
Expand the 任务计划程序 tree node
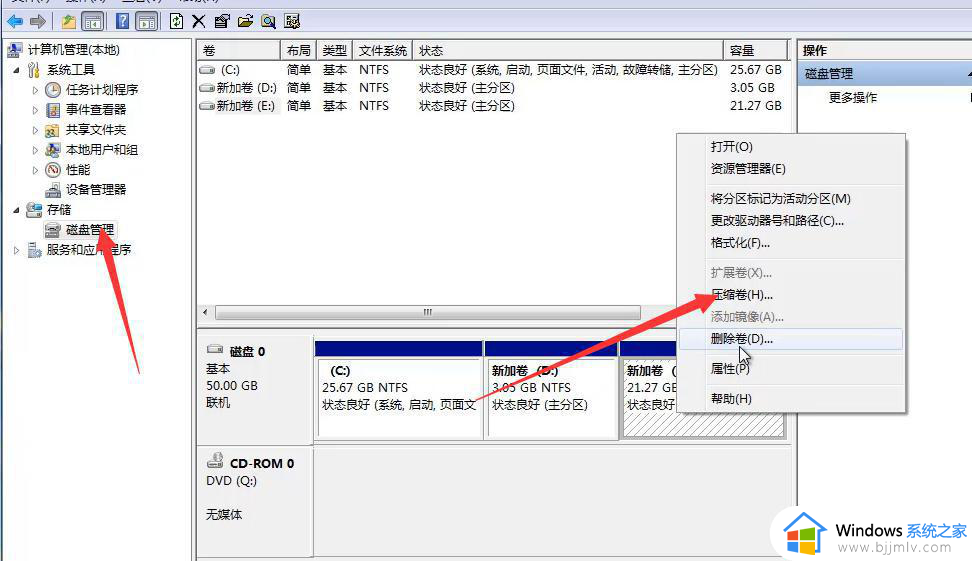pyautogui.click(x=35, y=90)
